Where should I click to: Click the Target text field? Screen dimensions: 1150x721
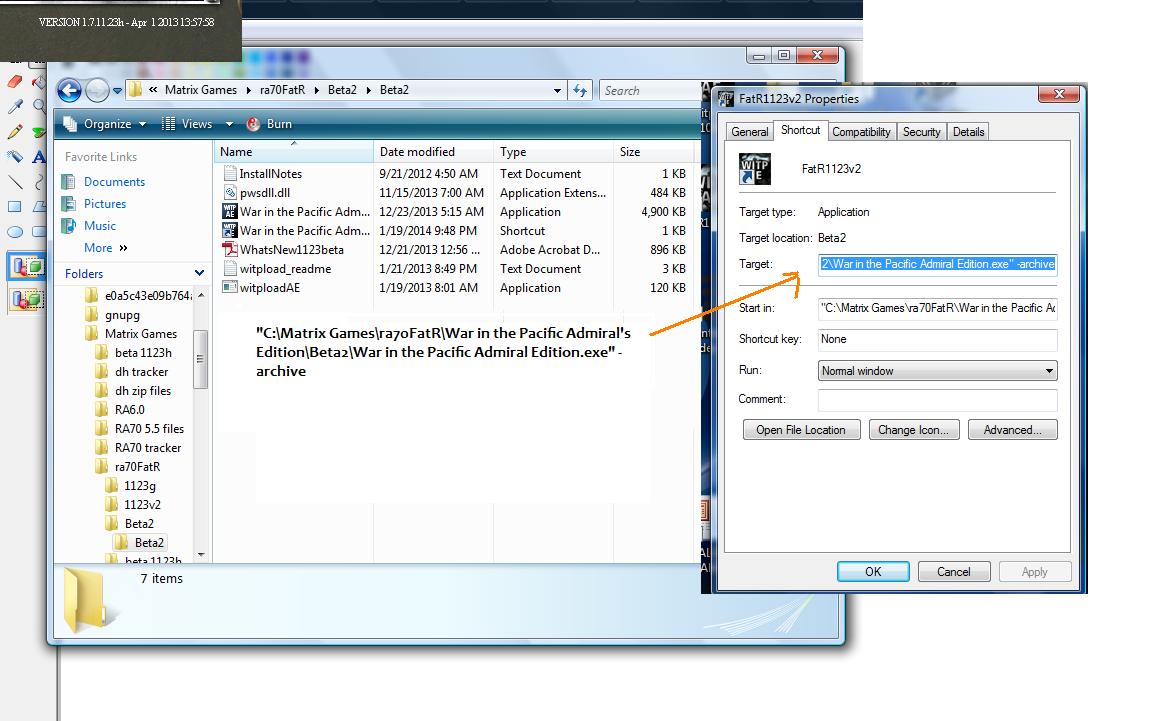point(937,264)
